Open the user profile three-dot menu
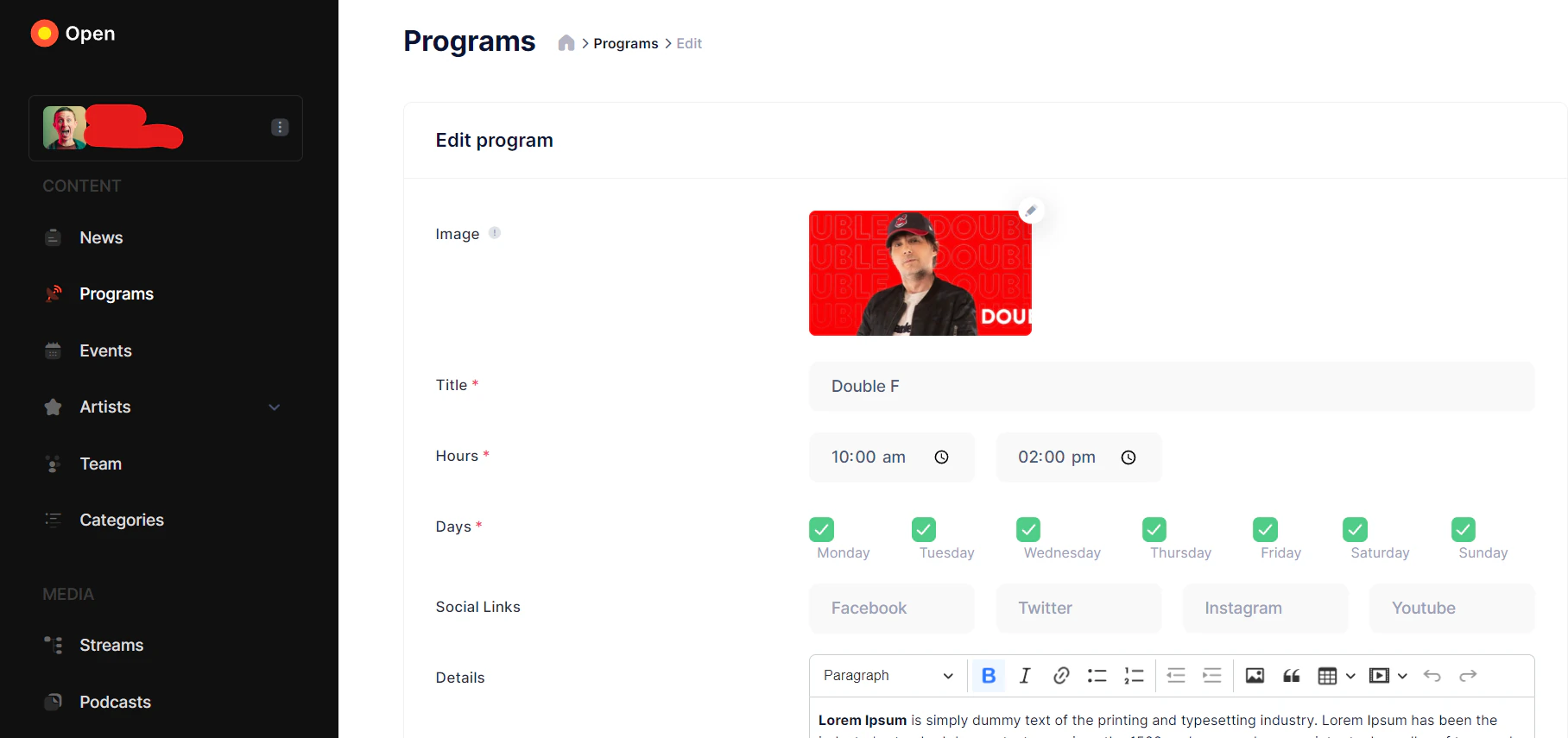The image size is (1568, 738). (280, 128)
